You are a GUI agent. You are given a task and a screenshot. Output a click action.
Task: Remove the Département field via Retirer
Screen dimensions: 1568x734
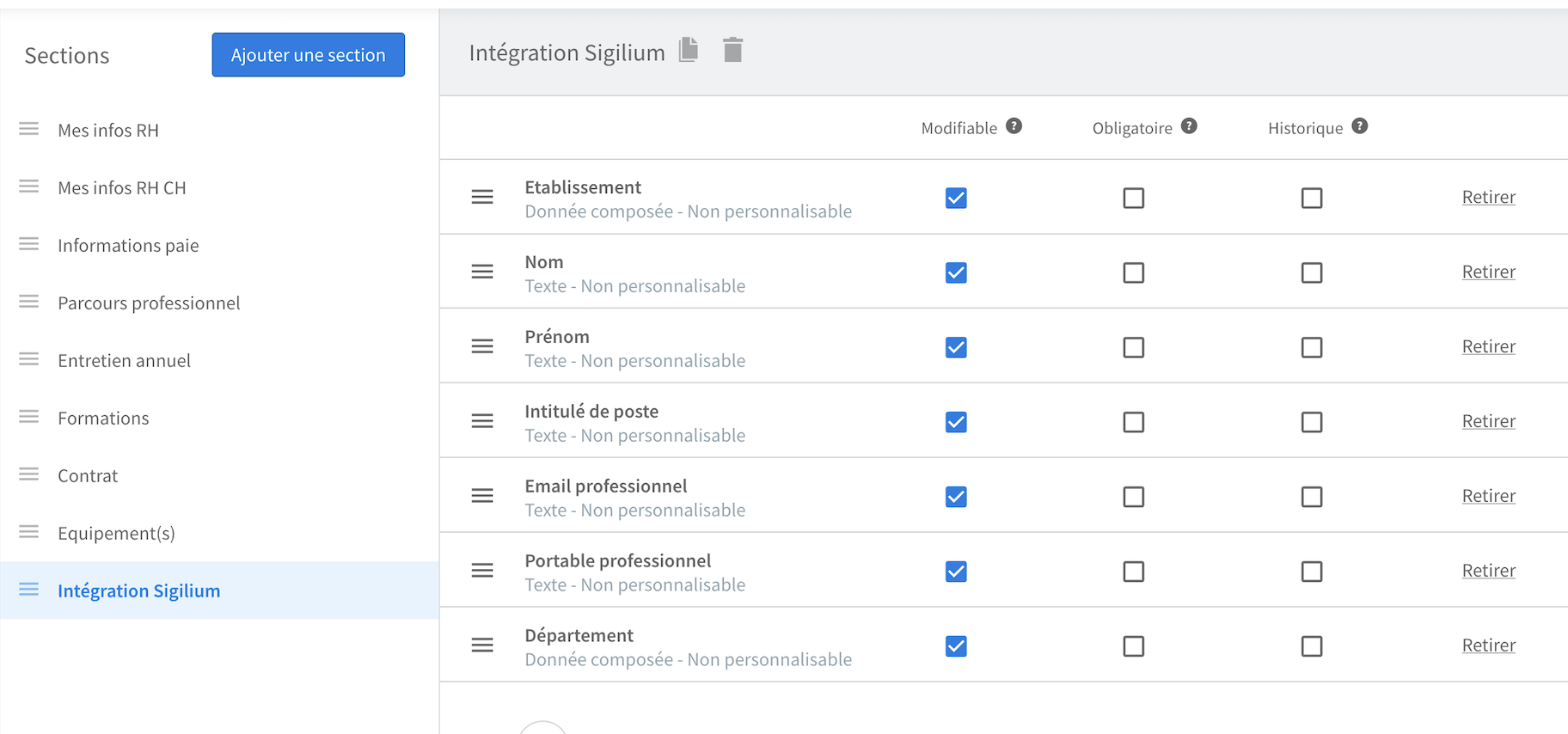coord(1488,645)
